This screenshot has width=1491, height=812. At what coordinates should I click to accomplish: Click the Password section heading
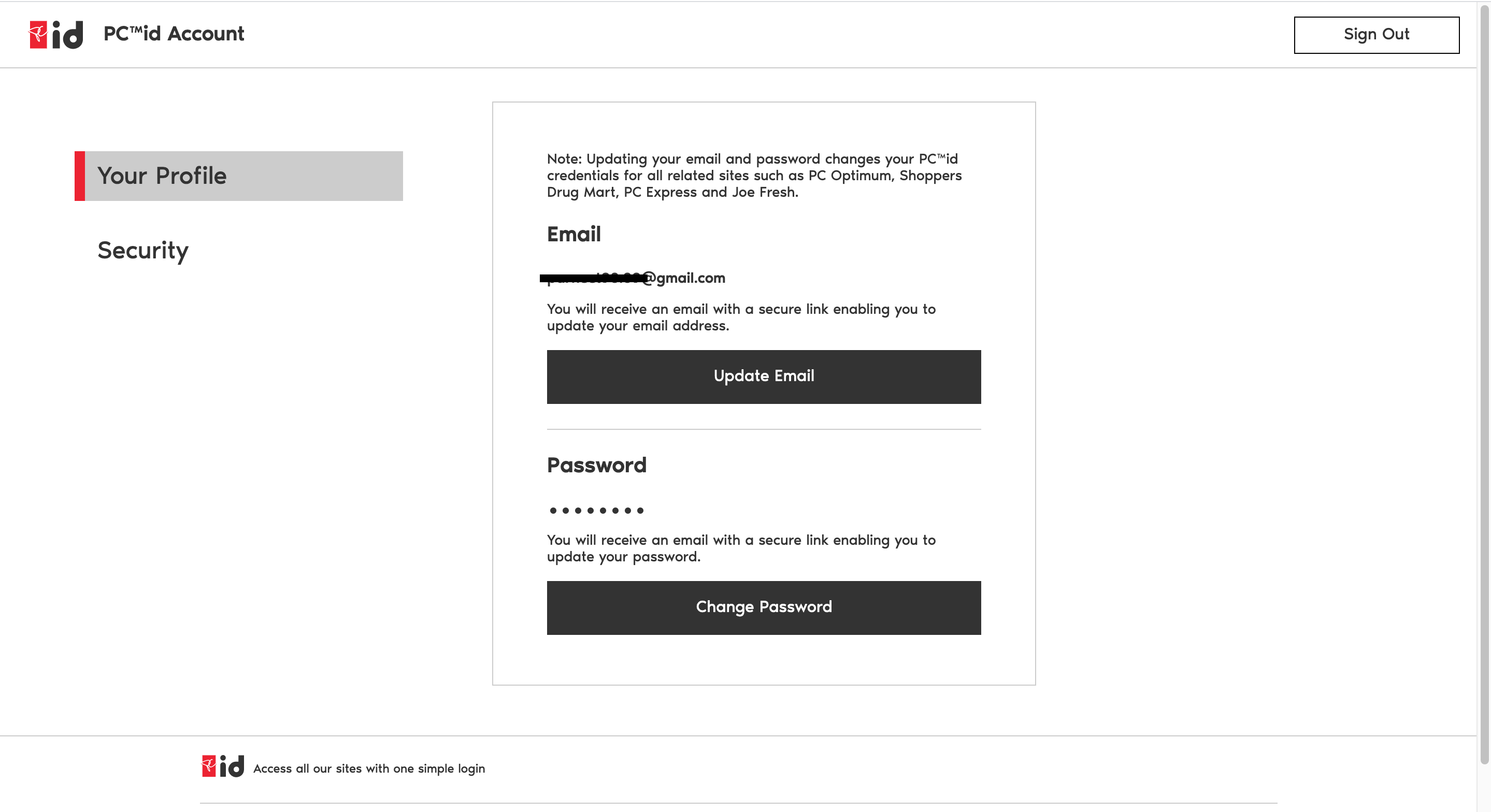596,465
